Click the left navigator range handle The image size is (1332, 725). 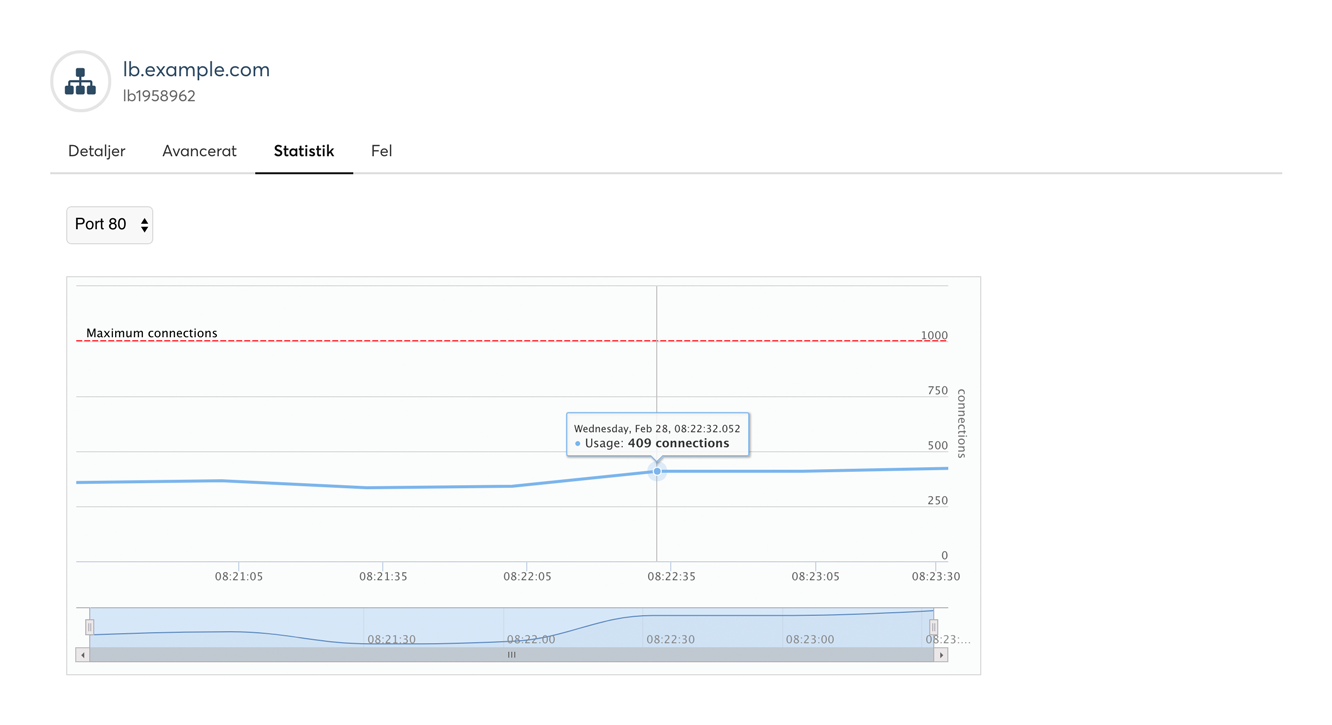click(x=90, y=627)
